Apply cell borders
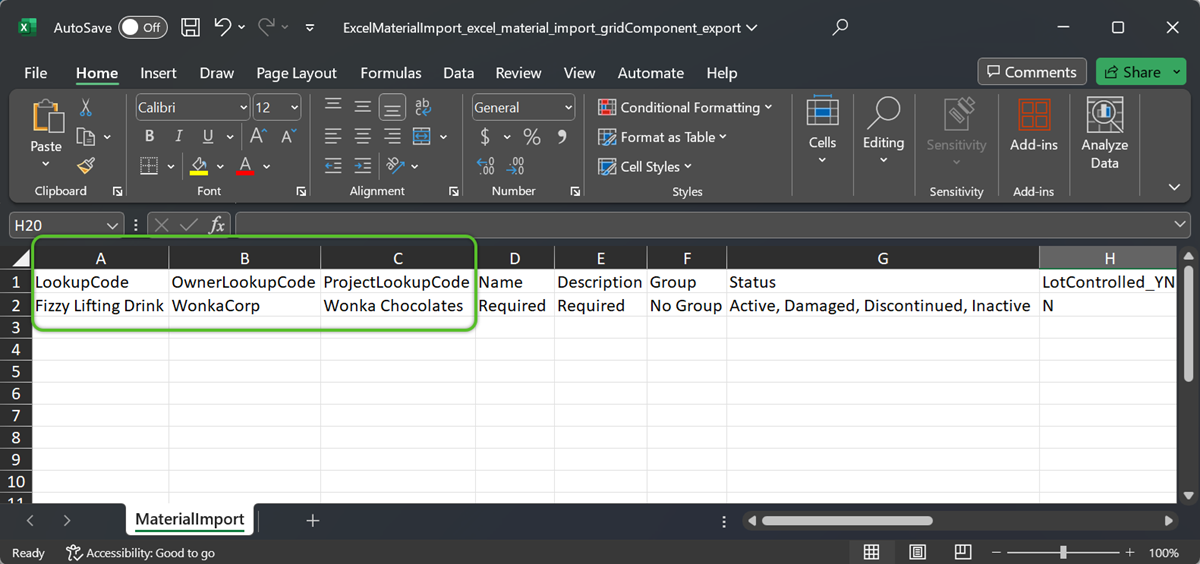Viewport: 1200px width, 564px height. [x=149, y=166]
